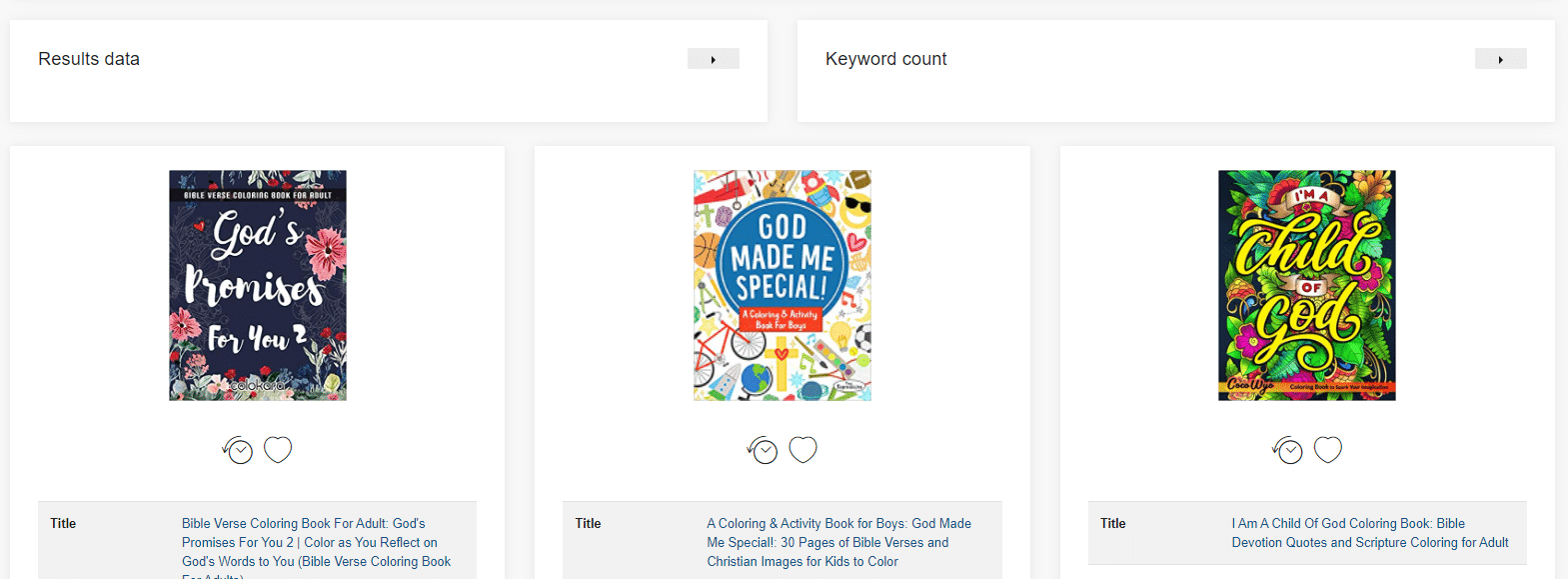Click the Coco Wyo logo on the third cover
This screenshot has width=1568, height=579.
[1250, 385]
